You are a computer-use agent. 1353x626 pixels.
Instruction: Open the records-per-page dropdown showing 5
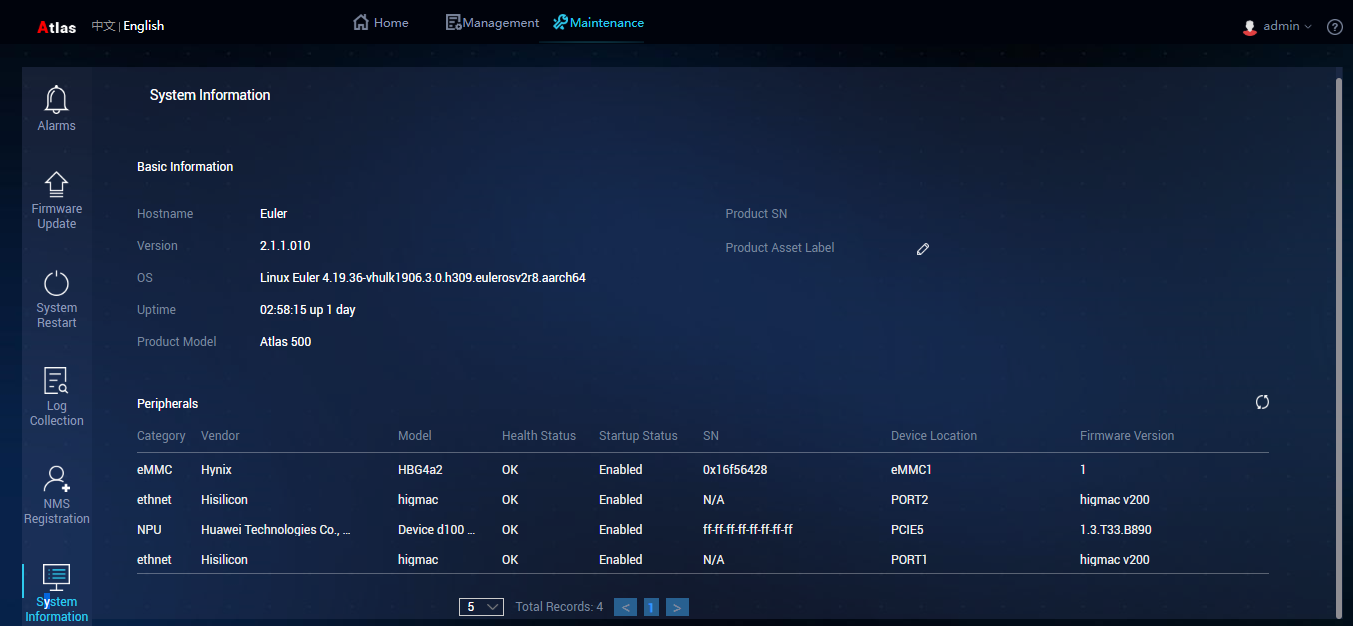[x=481, y=607]
